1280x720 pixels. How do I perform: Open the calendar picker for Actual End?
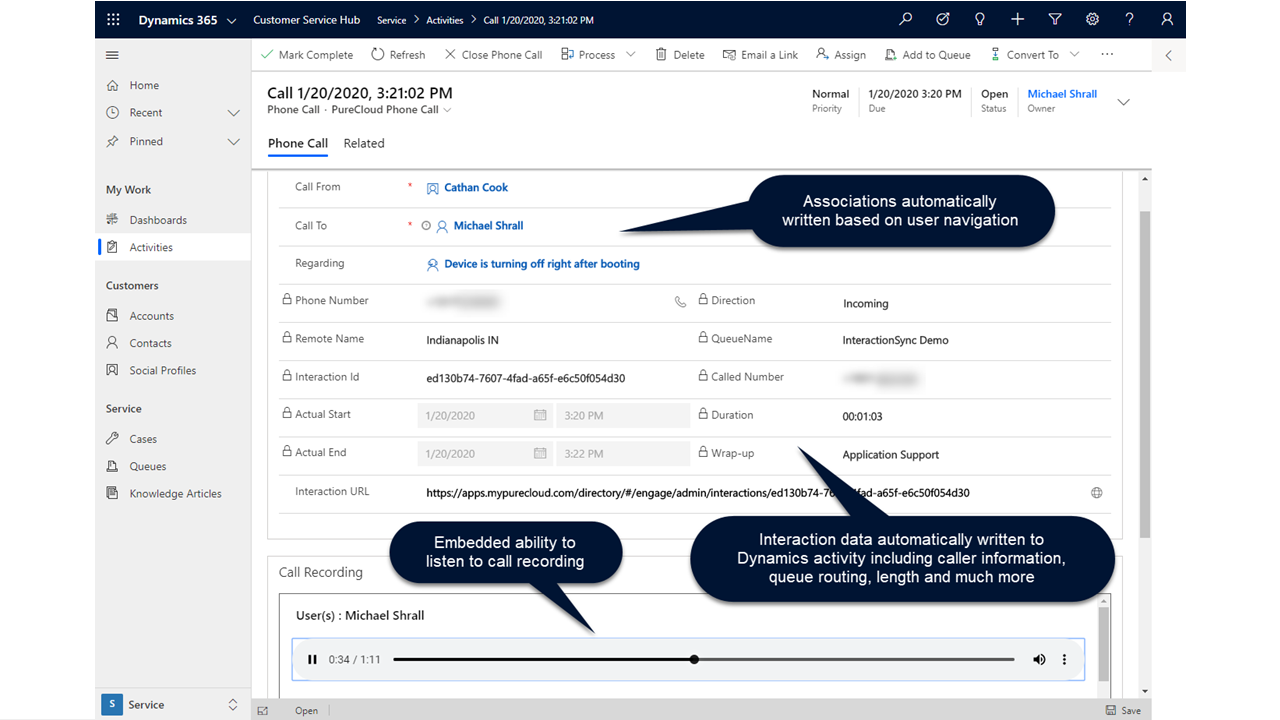[x=540, y=453]
